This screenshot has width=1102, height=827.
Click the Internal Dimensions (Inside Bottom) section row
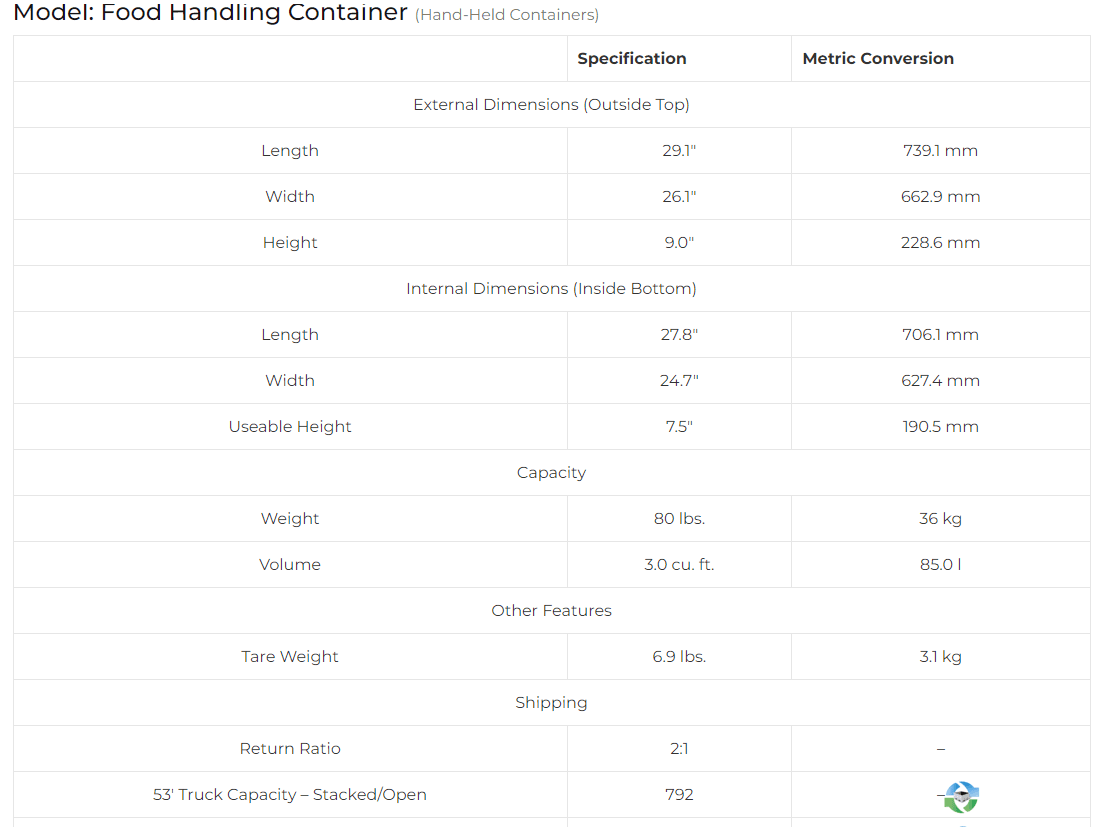point(551,288)
